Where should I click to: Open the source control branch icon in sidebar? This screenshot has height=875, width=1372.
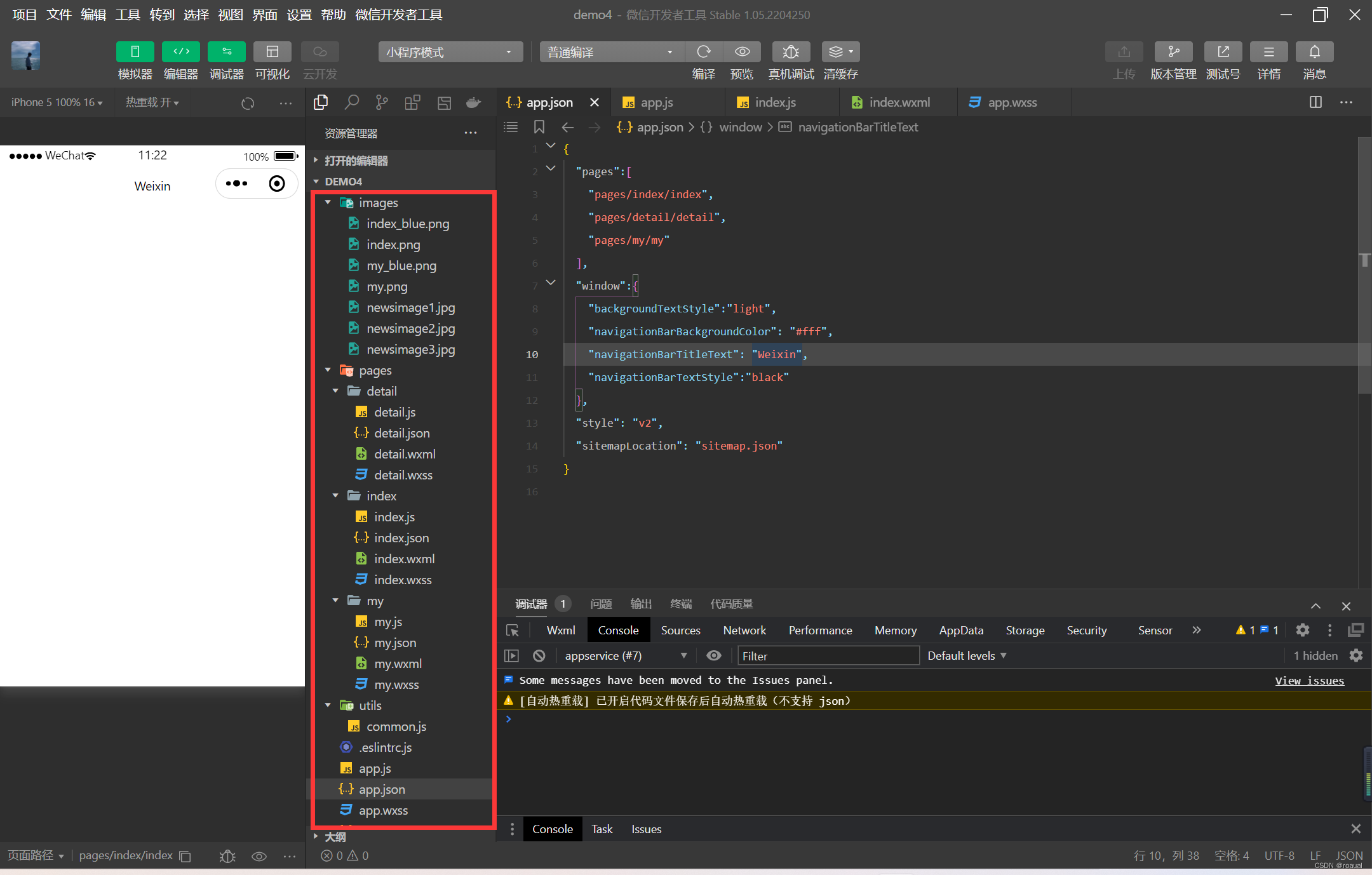click(382, 102)
